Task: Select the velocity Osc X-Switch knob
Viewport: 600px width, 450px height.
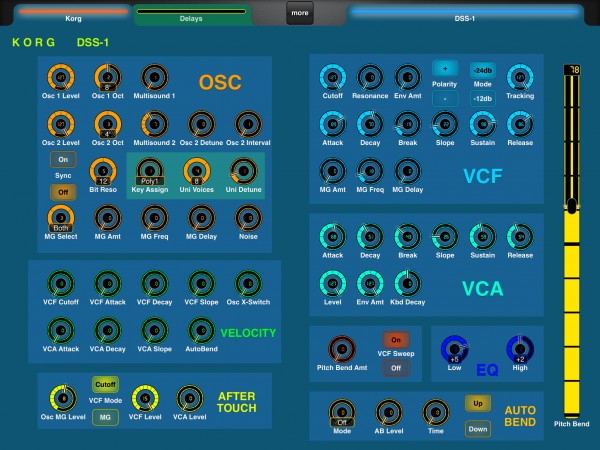Action: (x=248, y=284)
